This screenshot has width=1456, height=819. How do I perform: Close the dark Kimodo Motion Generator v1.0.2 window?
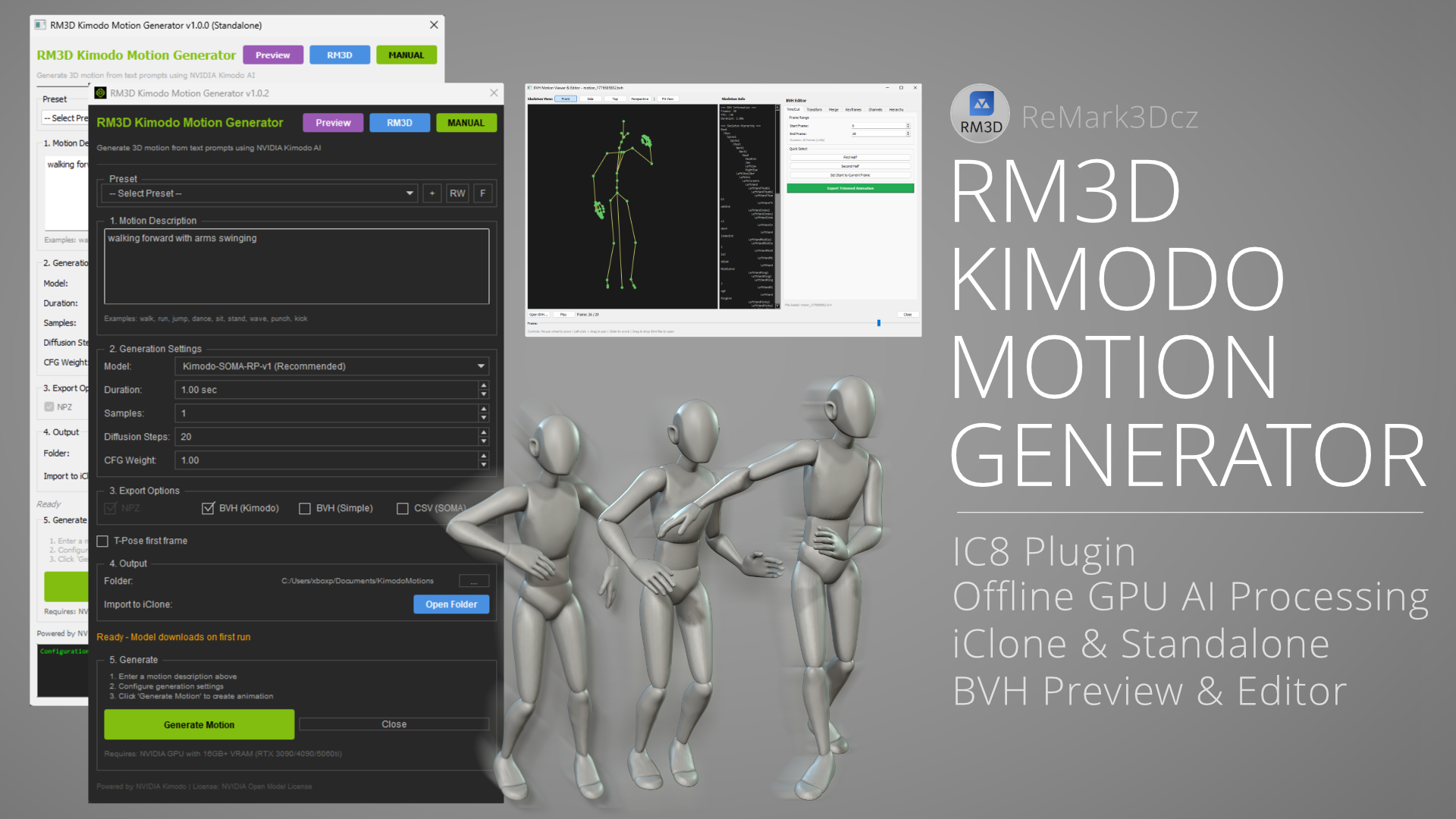(494, 93)
